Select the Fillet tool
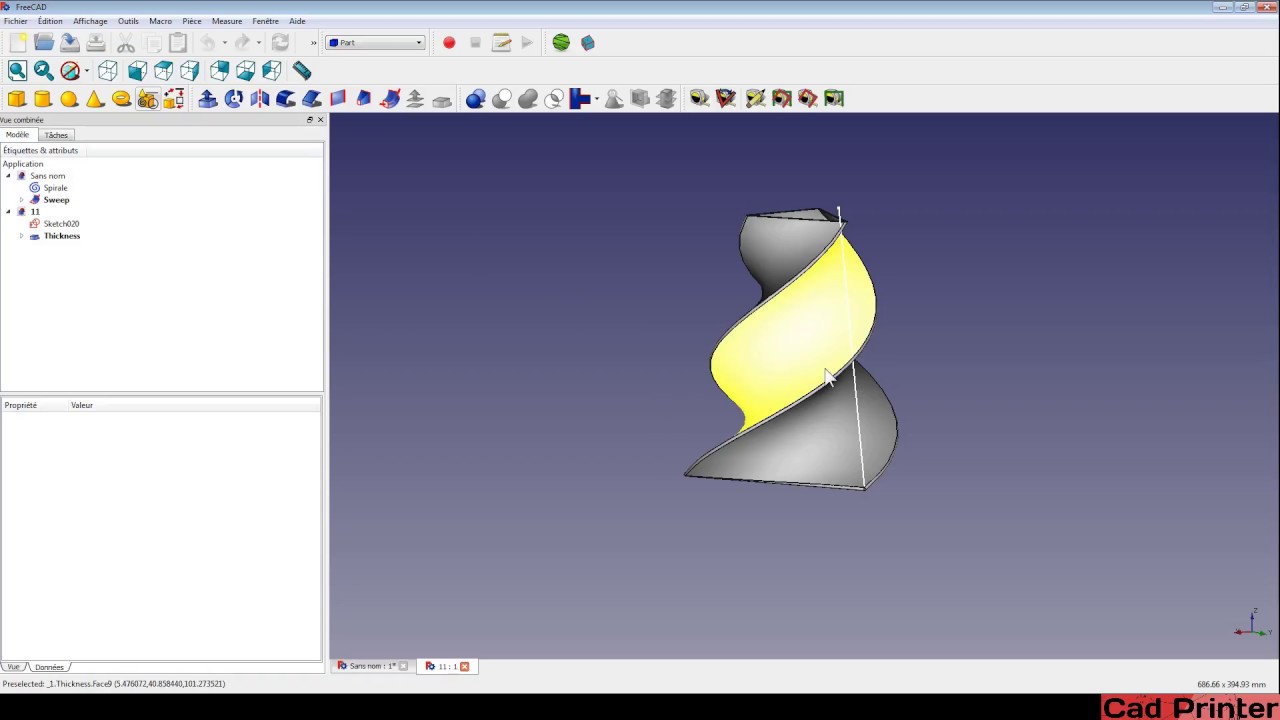The image size is (1280, 720). tap(286, 98)
